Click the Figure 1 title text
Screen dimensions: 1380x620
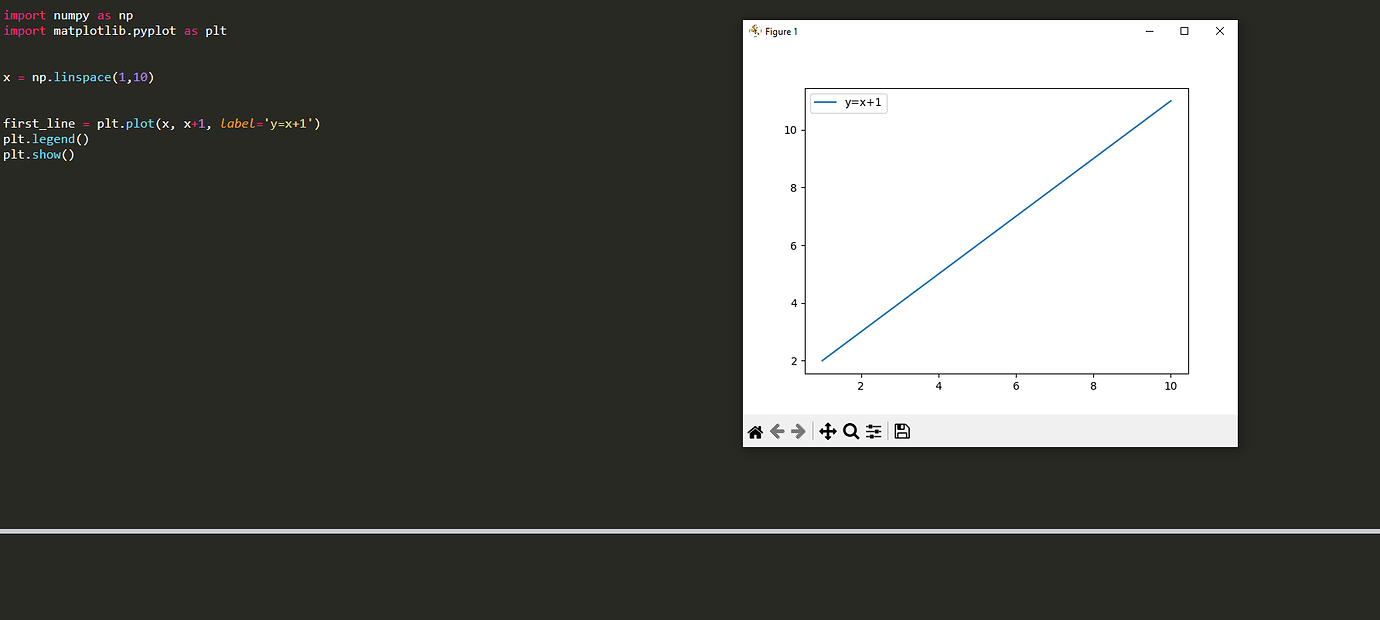click(782, 31)
